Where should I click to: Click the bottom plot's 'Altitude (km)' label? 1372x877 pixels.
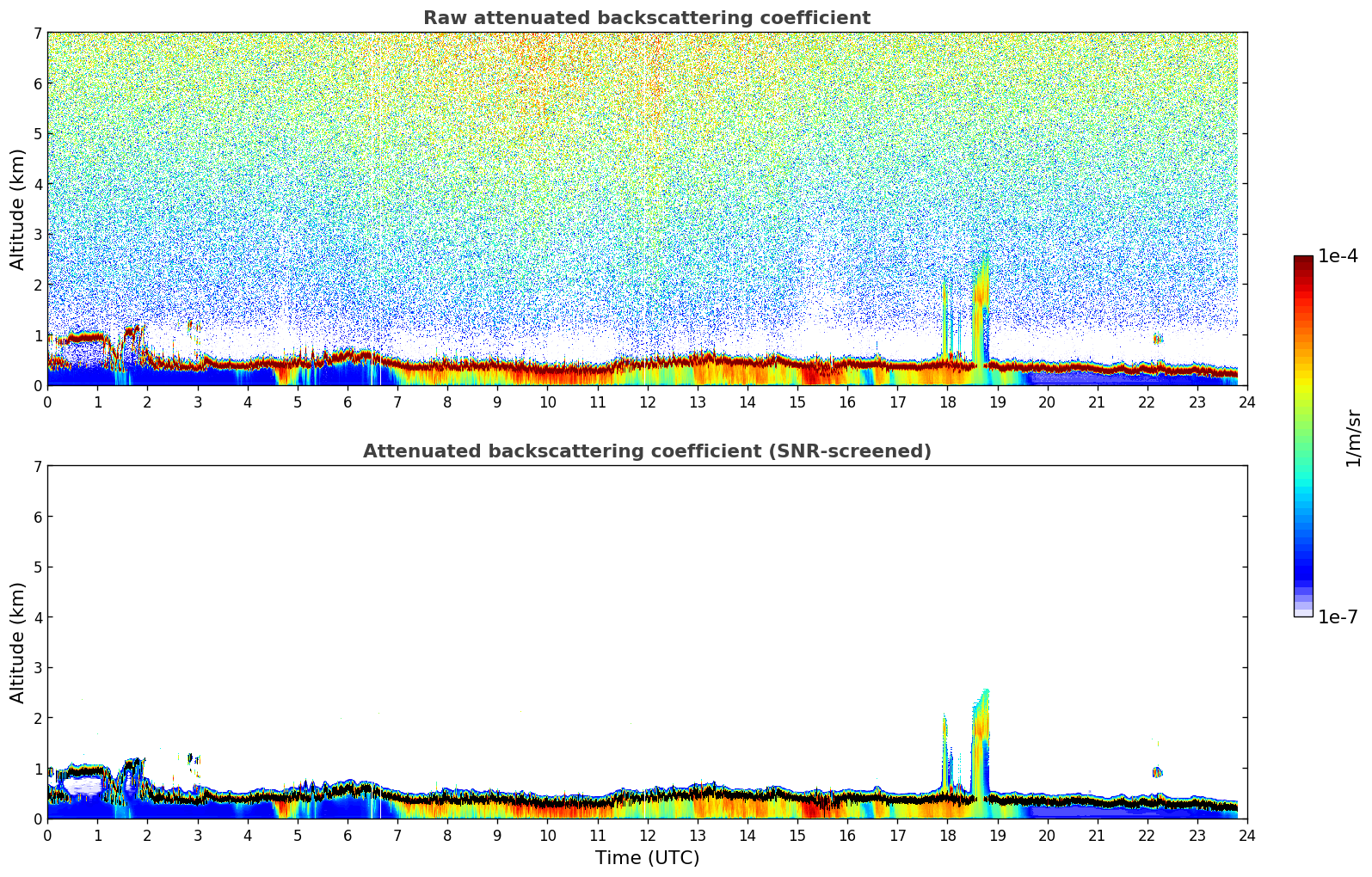[x=17, y=642]
